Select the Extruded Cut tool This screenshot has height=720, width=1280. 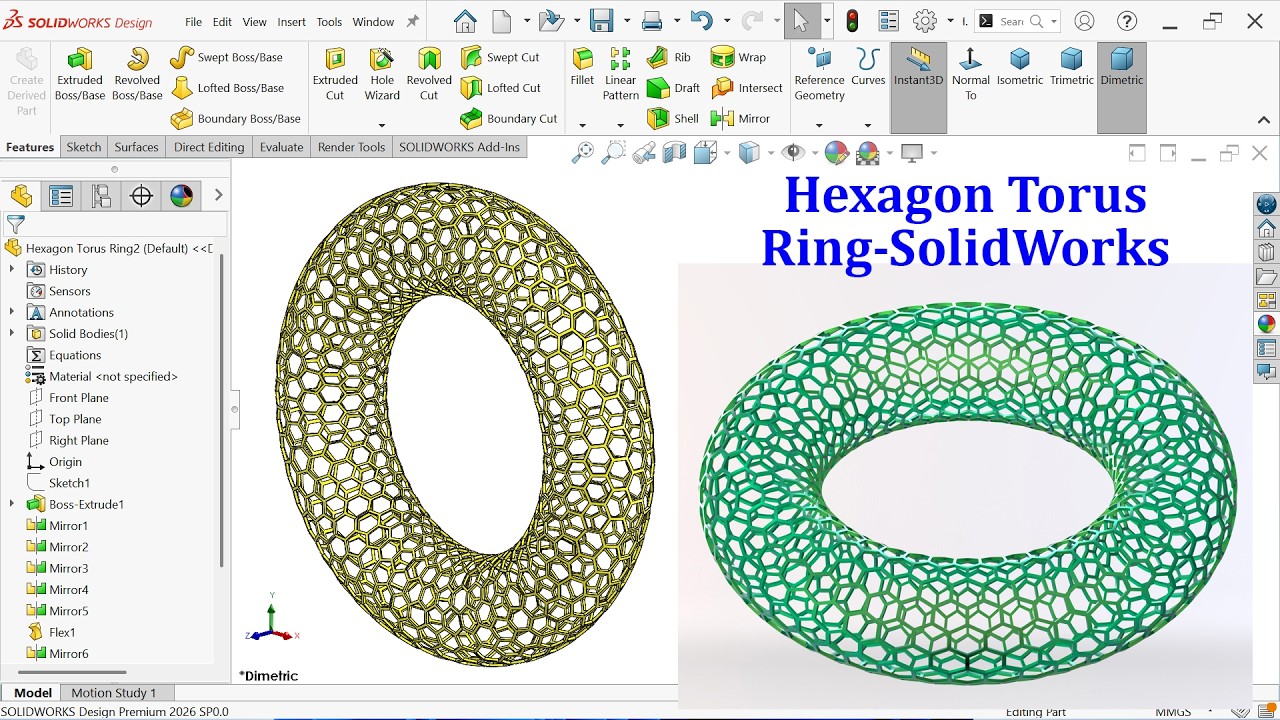335,74
